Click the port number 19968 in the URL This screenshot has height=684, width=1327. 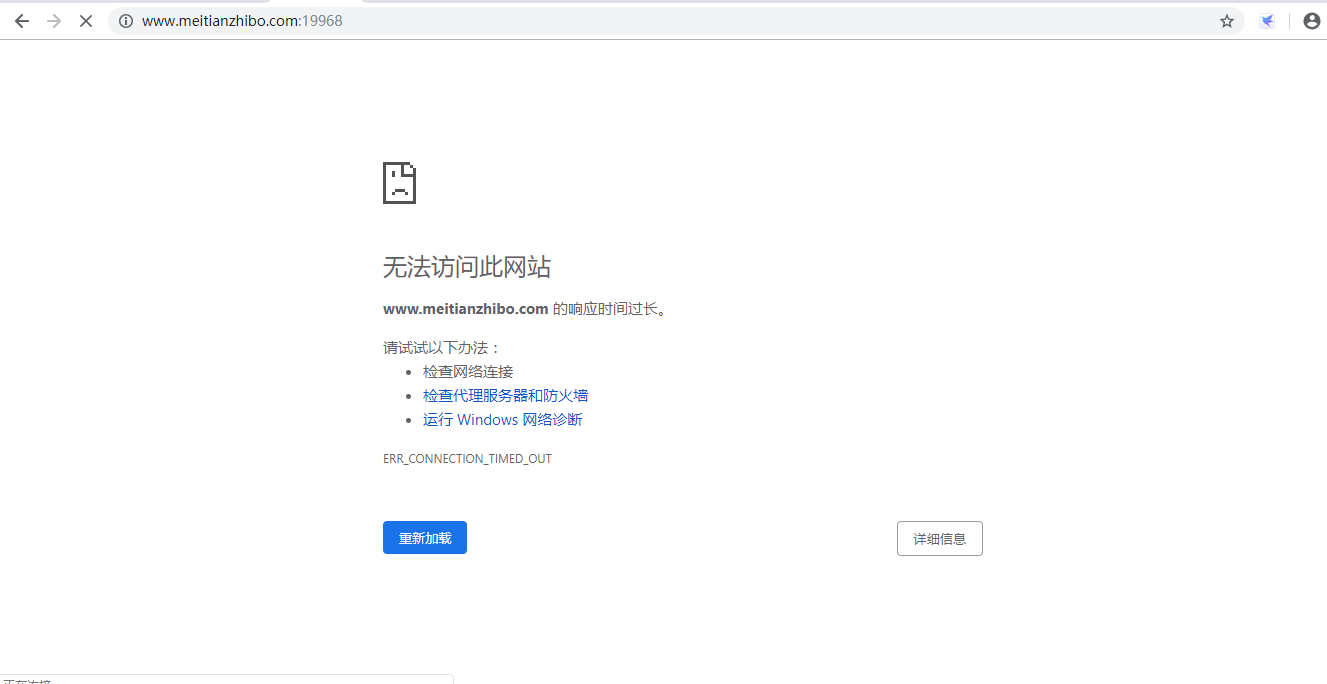point(323,21)
